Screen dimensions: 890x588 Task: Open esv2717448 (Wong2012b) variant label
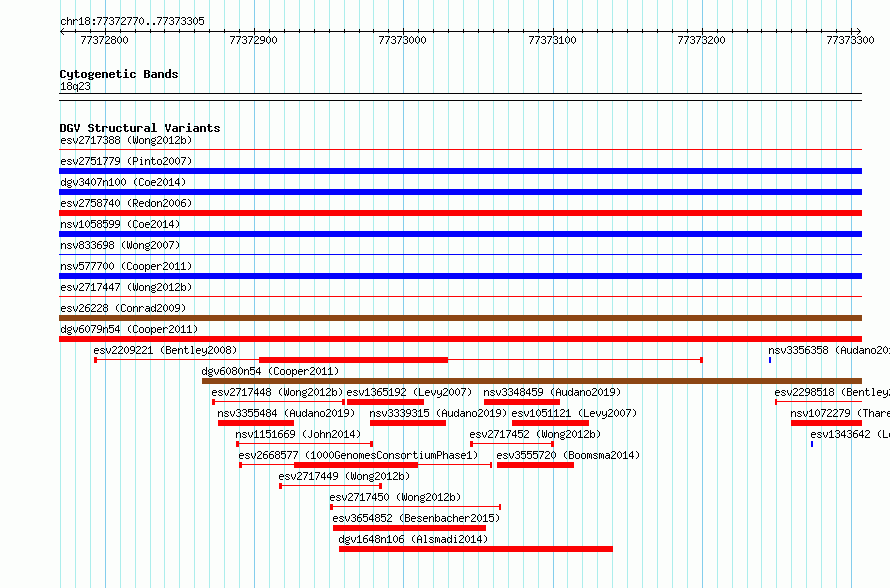(278, 392)
